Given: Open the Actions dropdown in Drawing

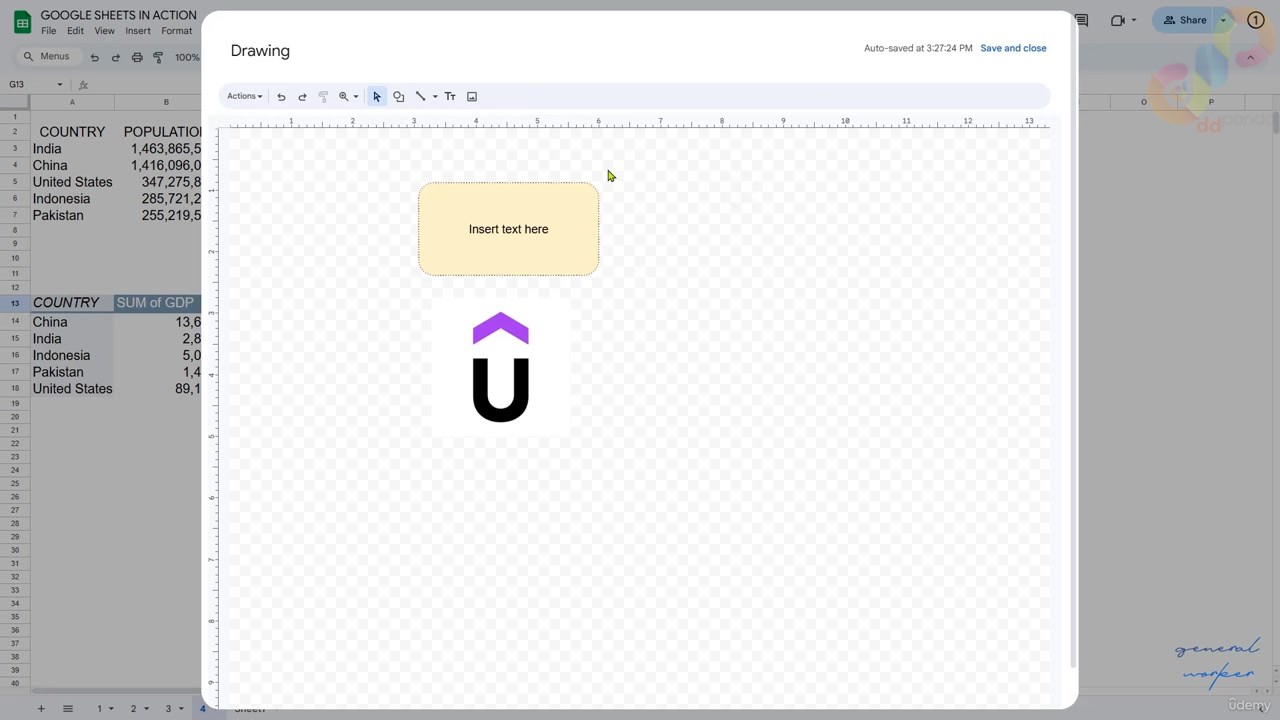Looking at the screenshot, I should 244,97.
